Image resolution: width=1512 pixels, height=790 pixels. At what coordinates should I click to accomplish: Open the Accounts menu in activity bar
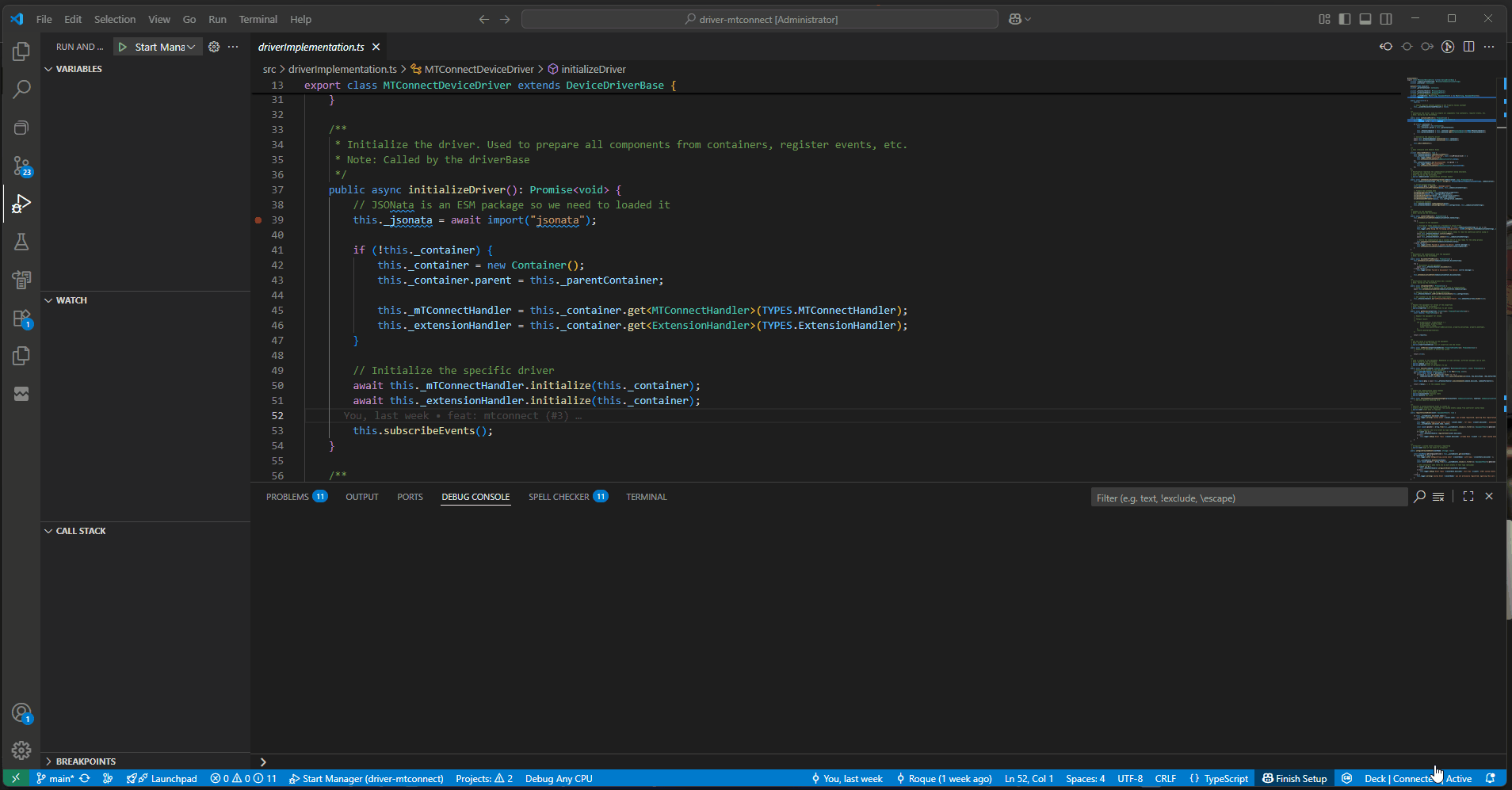(x=21, y=712)
